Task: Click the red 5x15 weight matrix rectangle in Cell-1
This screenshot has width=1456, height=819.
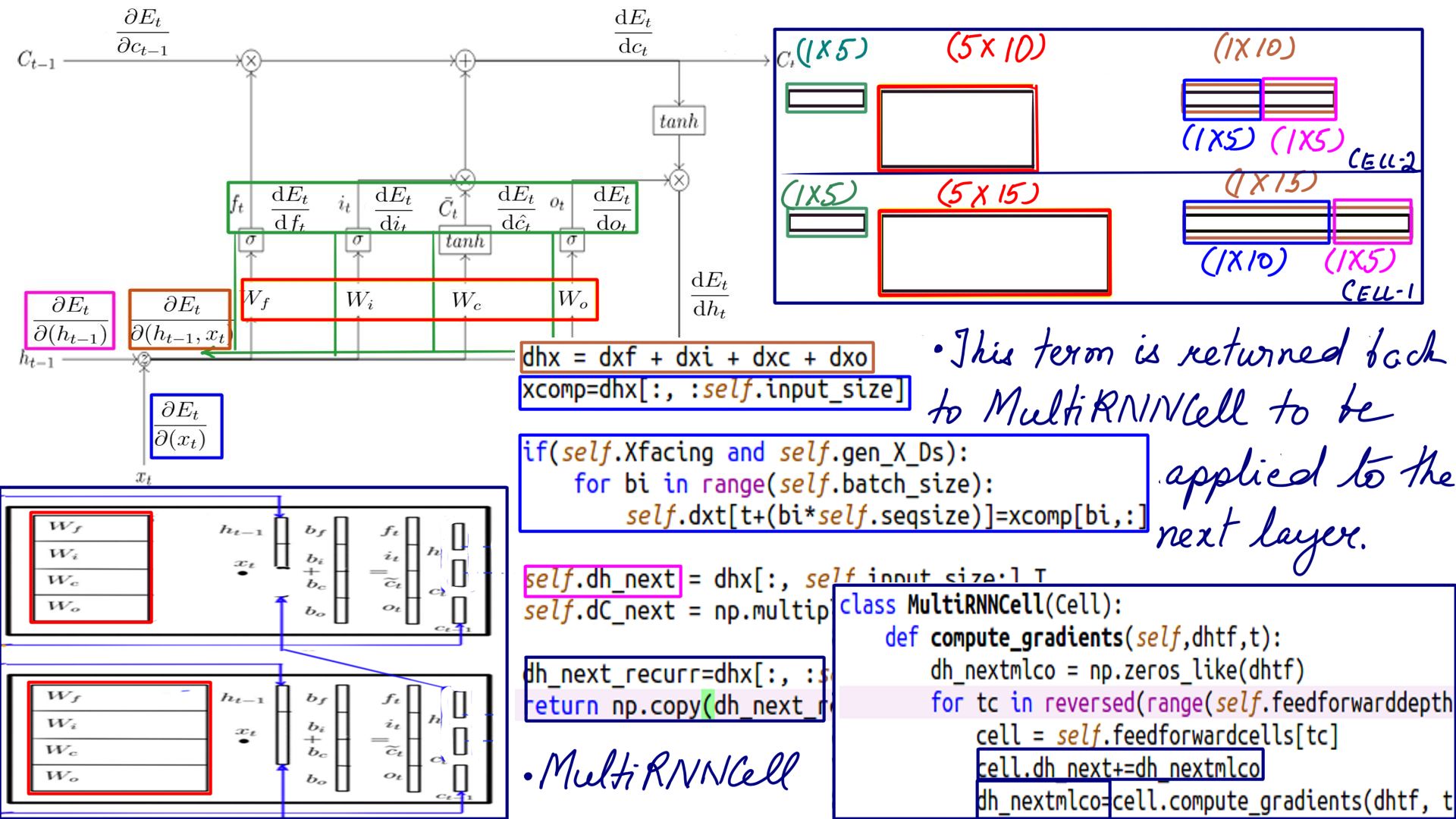Action: click(994, 253)
